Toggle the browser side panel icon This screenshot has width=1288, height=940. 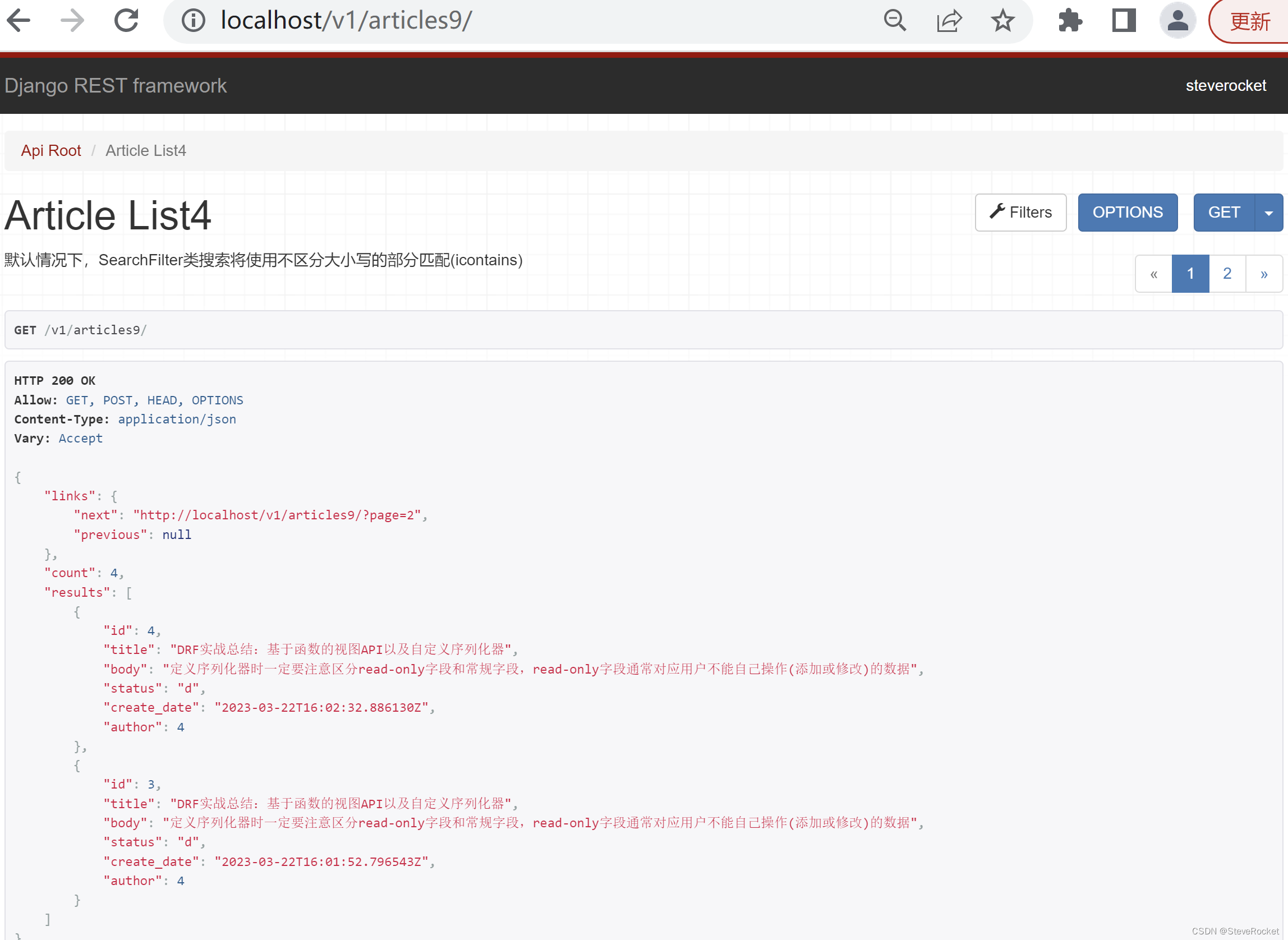(1124, 21)
